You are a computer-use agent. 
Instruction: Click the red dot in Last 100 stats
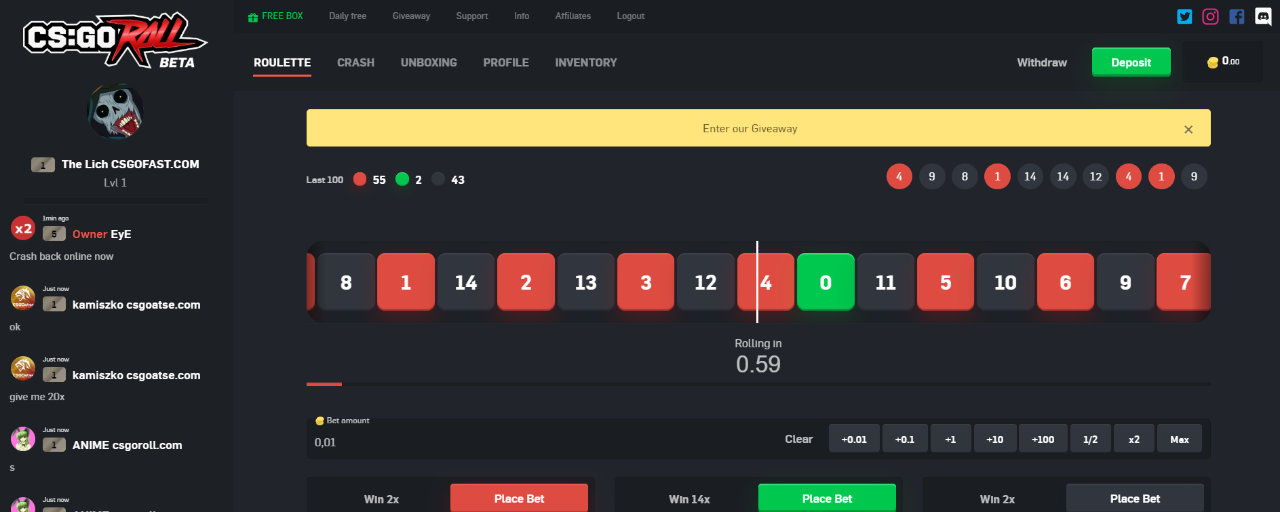click(x=360, y=180)
